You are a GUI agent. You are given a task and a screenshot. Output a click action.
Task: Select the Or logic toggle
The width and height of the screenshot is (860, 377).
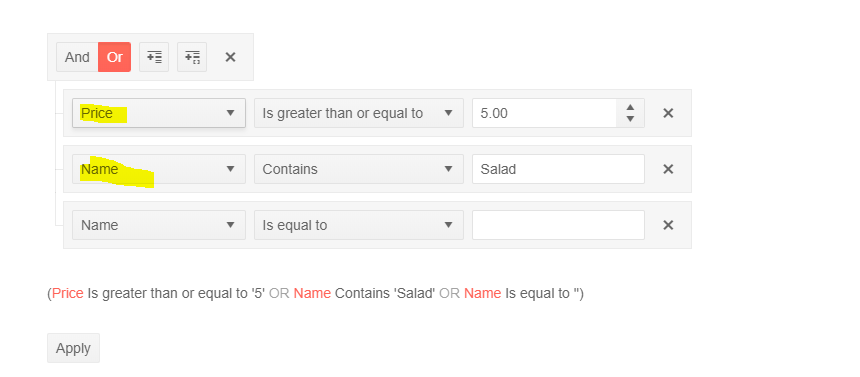pyautogui.click(x=115, y=57)
